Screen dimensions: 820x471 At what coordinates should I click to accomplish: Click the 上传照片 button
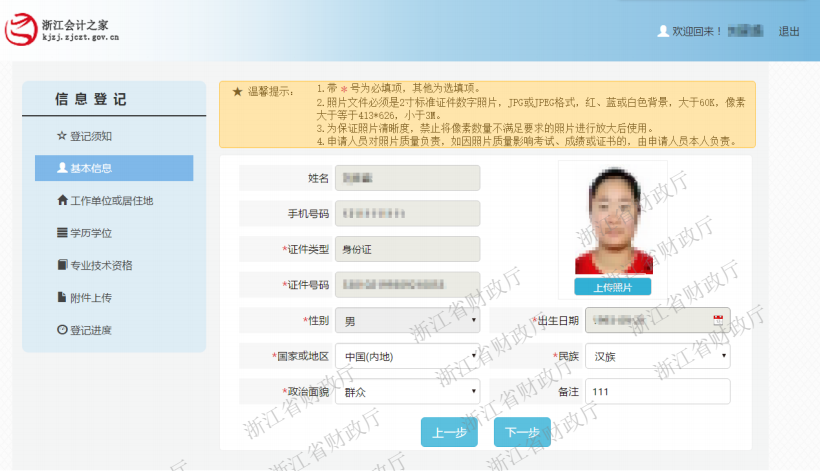pyautogui.click(x=612, y=288)
